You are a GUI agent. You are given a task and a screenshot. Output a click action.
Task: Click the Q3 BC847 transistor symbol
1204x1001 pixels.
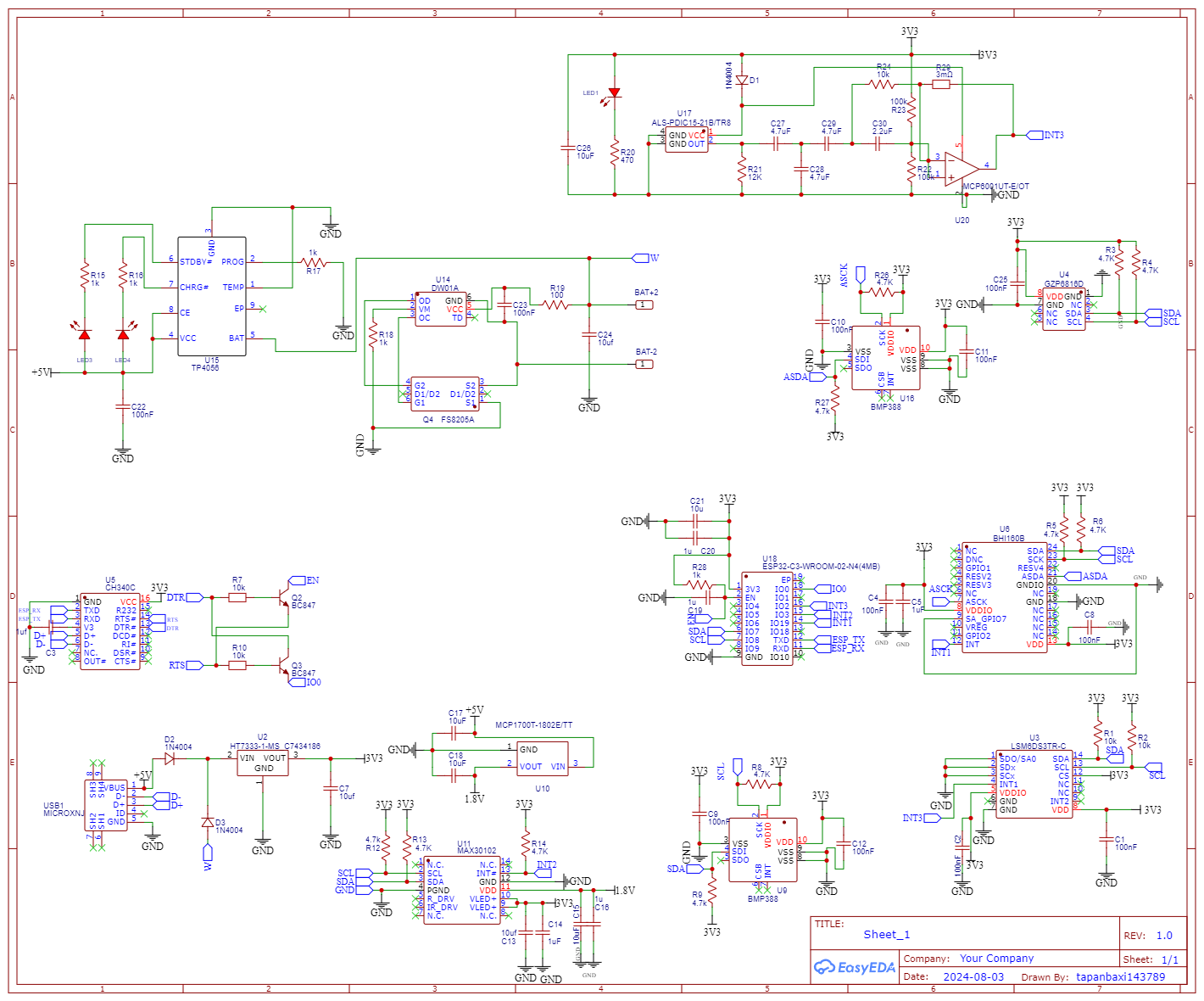pos(281,666)
